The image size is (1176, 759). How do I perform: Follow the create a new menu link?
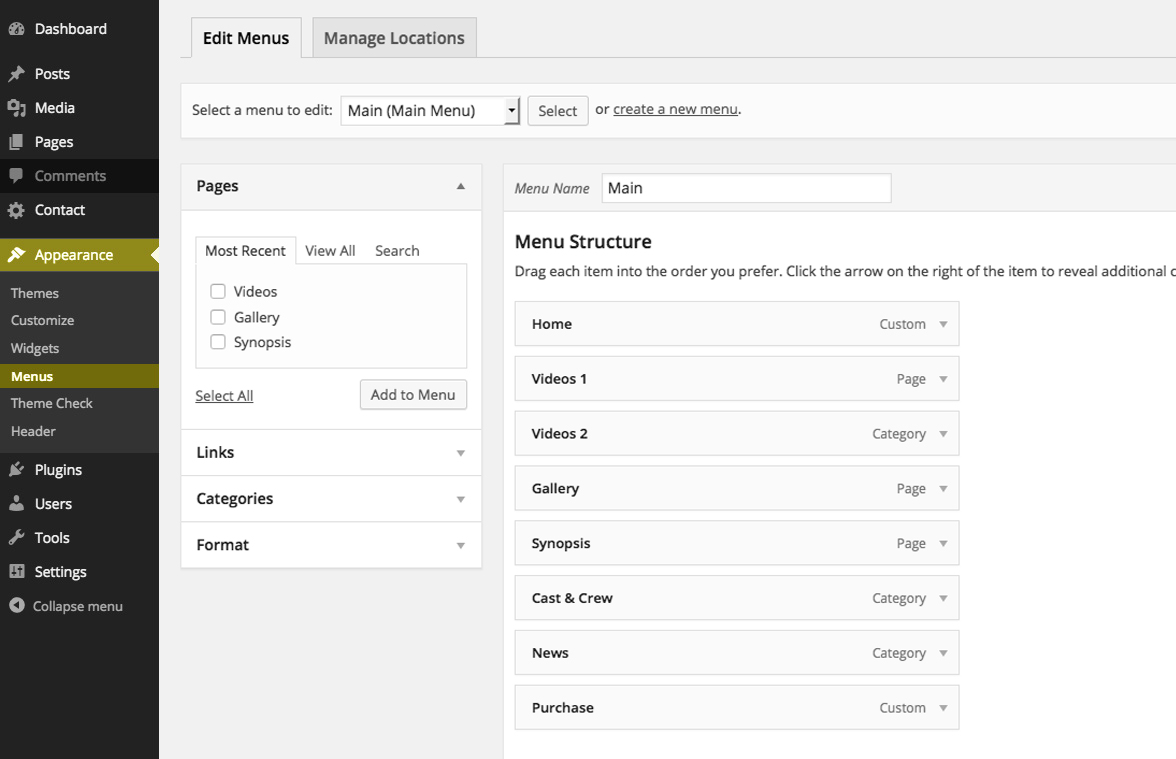[x=675, y=109]
